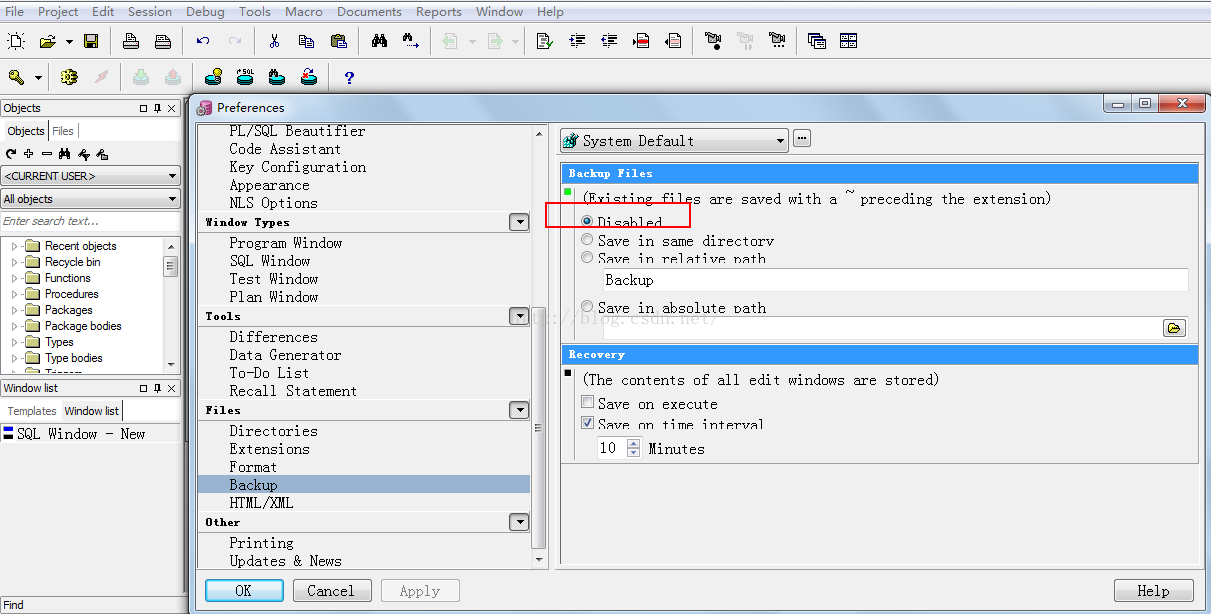Open the CURRENT USER dropdown
This screenshot has height=614, width=1211.
90,176
